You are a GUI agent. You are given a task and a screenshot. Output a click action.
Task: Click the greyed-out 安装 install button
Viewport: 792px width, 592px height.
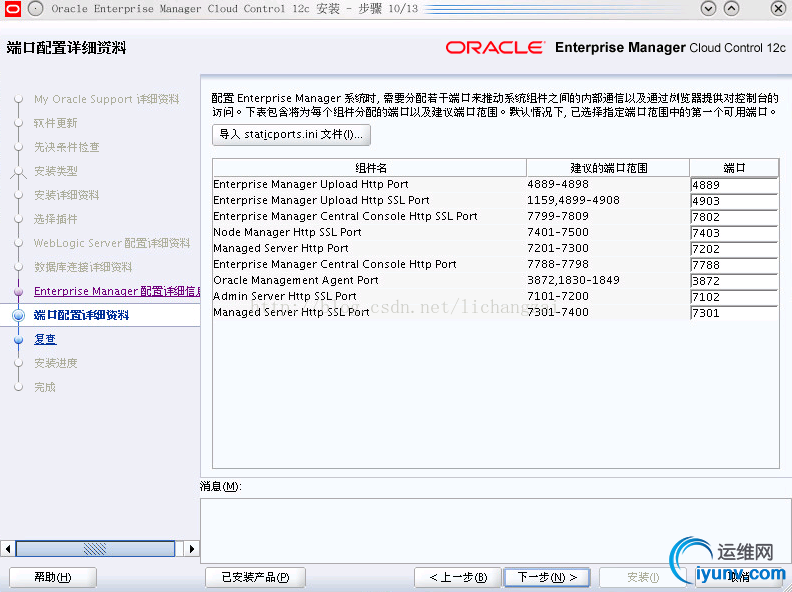tap(643, 577)
